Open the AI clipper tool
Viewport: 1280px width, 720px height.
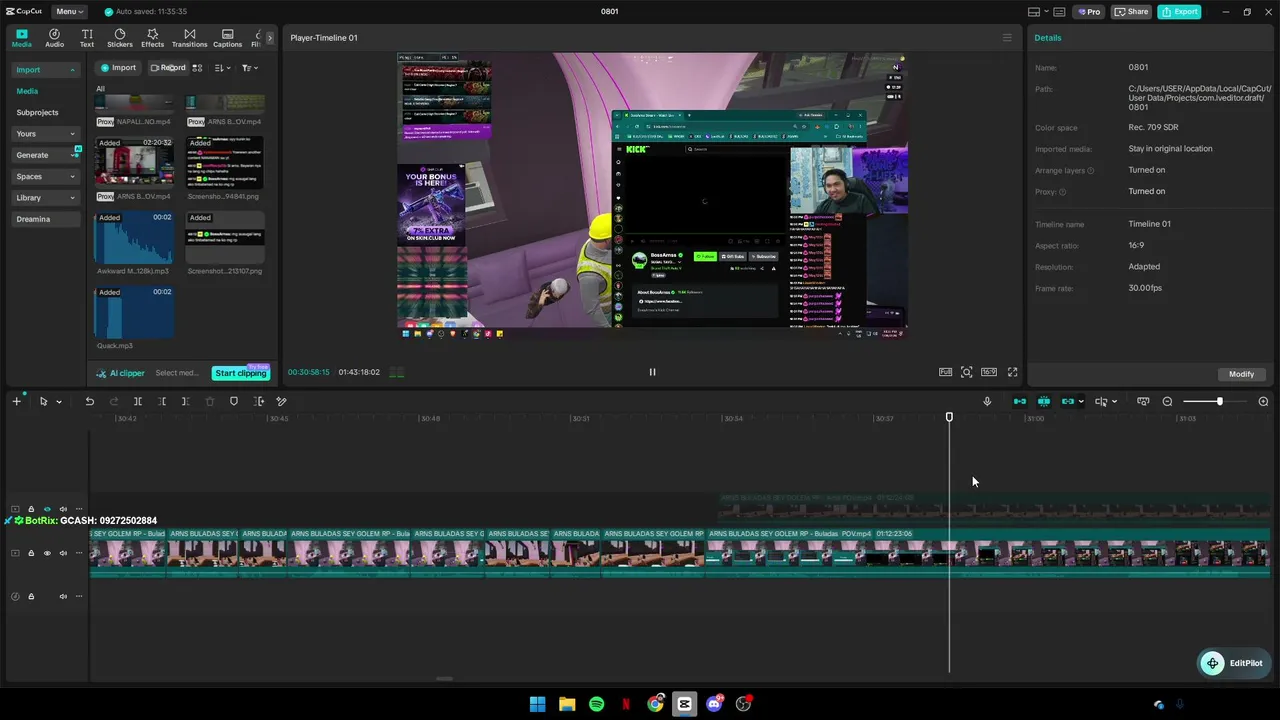point(120,373)
